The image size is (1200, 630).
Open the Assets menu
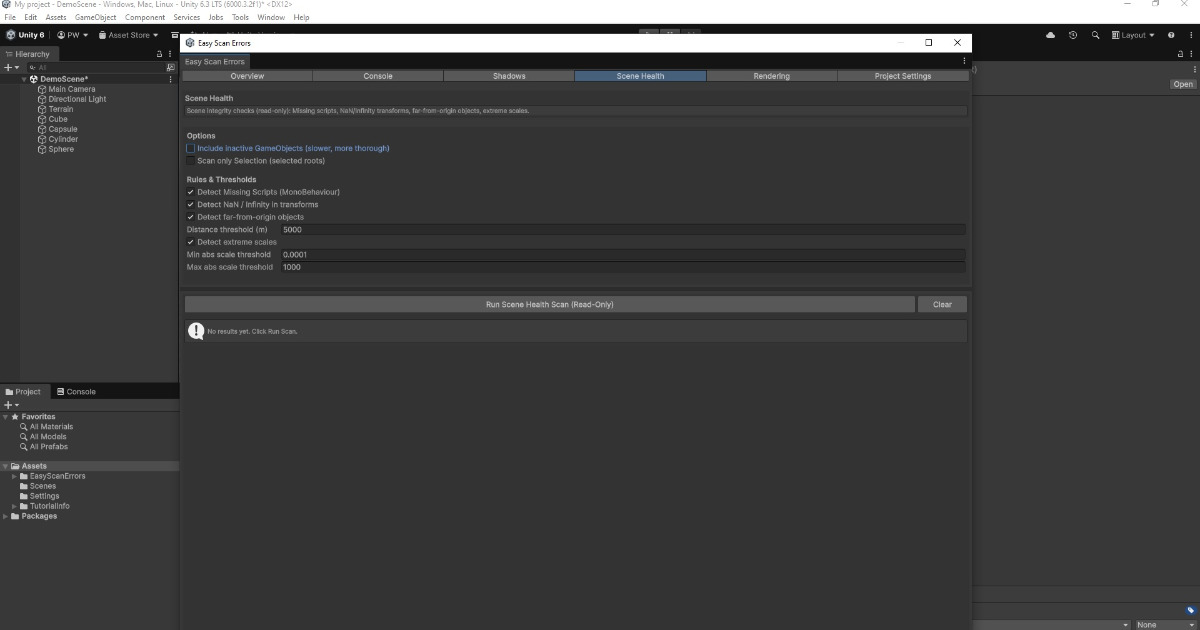point(56,17)
